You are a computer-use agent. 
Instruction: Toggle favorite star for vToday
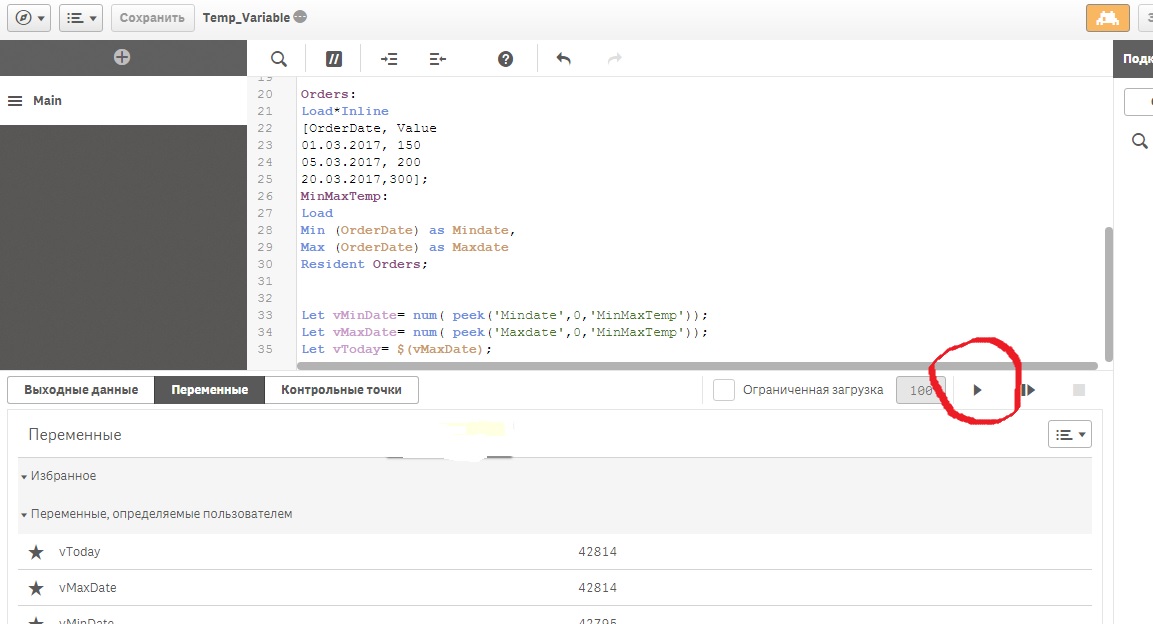(x=36, y=552)
